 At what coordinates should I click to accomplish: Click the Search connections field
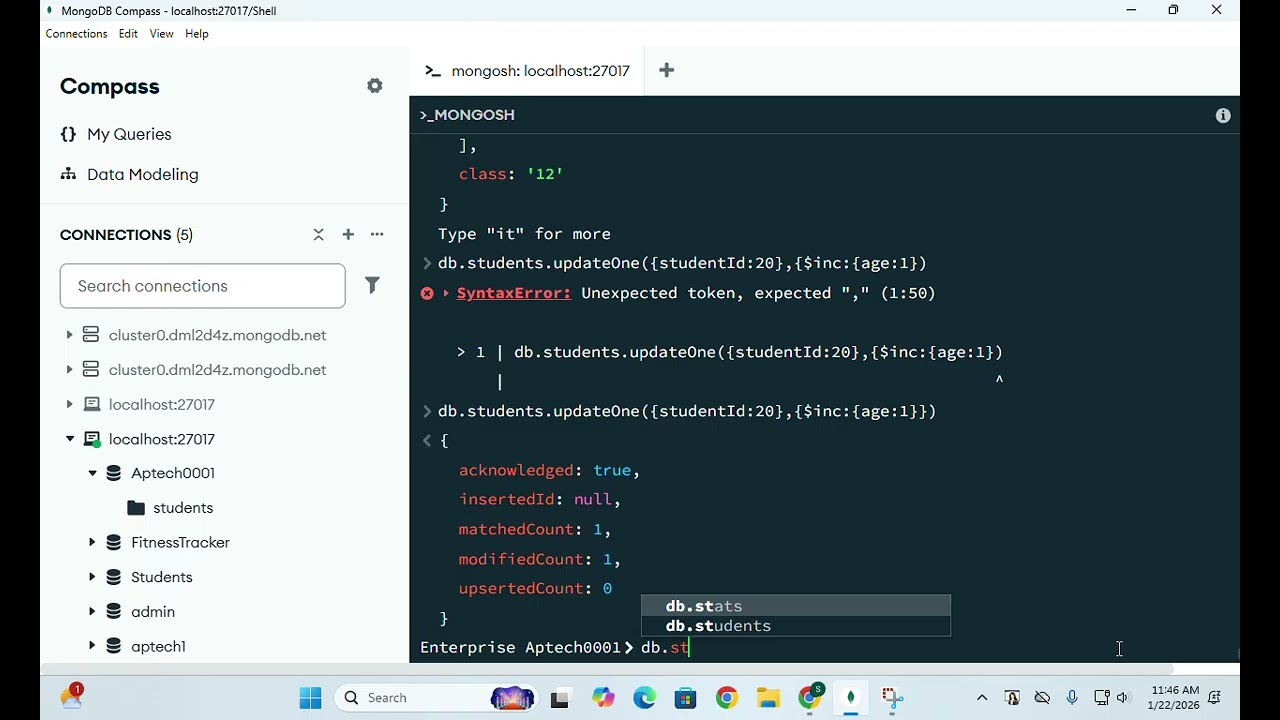point(202,286)
